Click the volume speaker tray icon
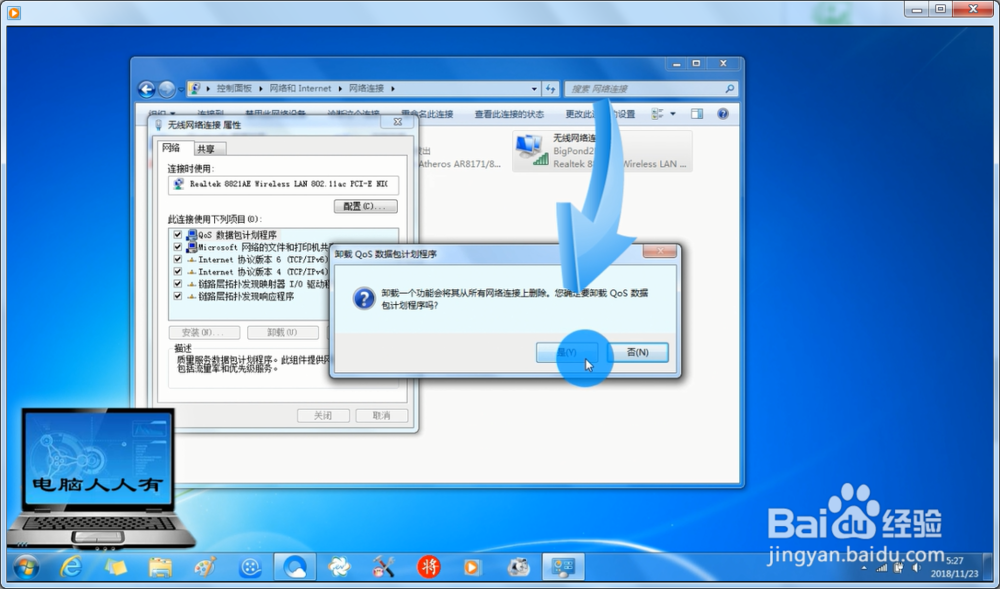 917,567
